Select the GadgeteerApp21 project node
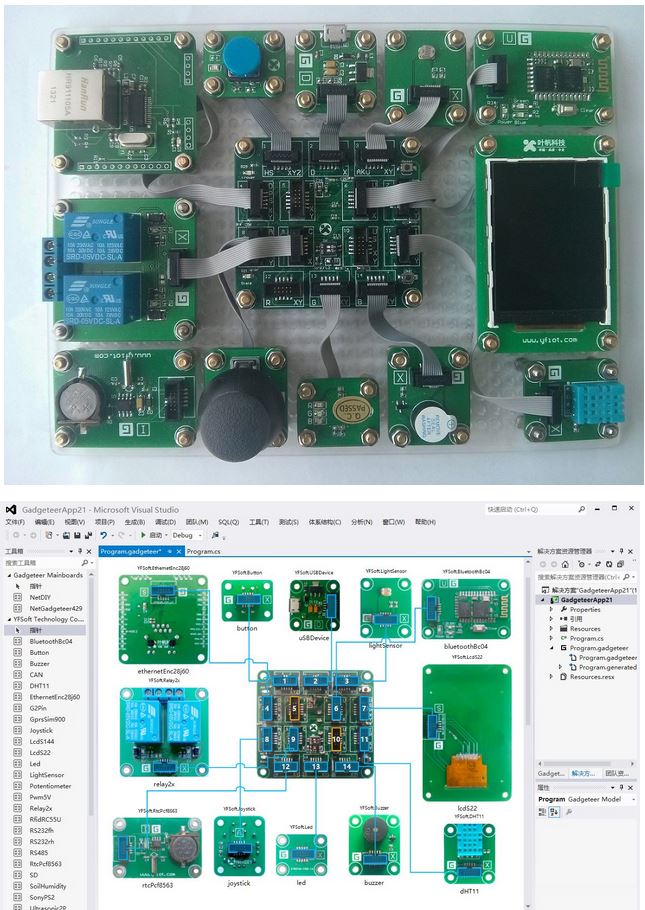 (x=586, y=600)
